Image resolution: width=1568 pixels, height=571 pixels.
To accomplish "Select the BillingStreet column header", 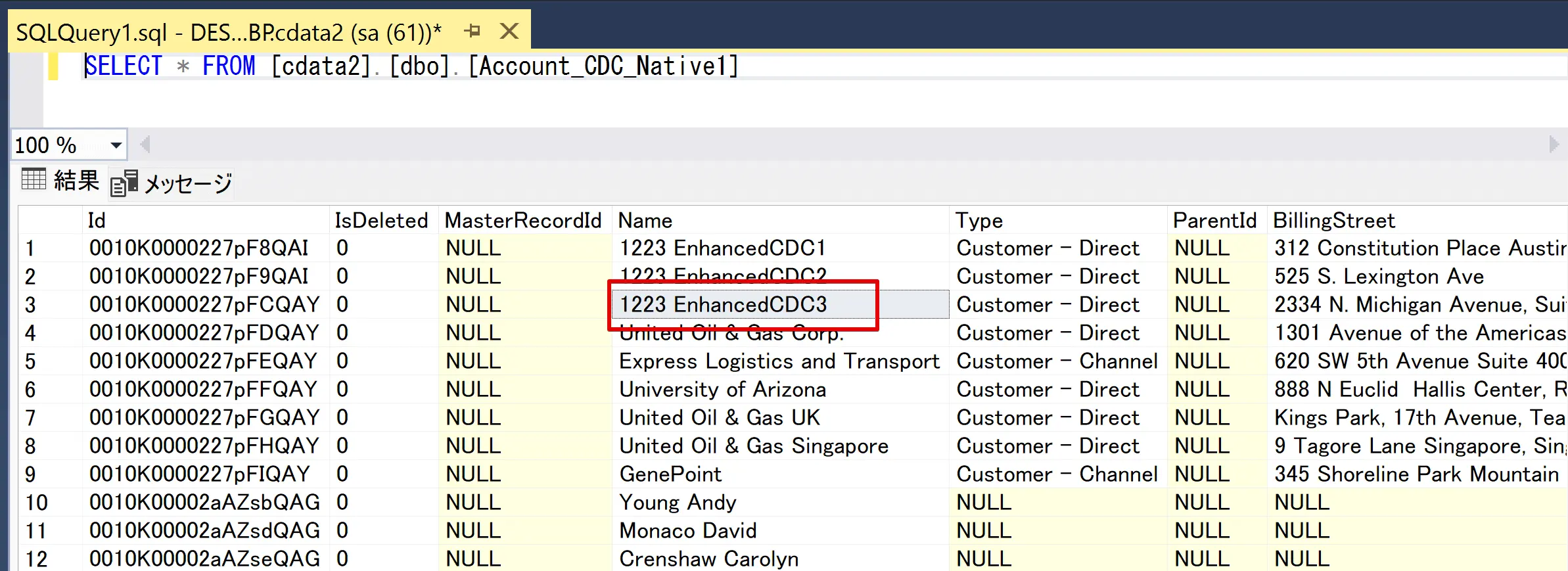I will [x=1333, y=221].
